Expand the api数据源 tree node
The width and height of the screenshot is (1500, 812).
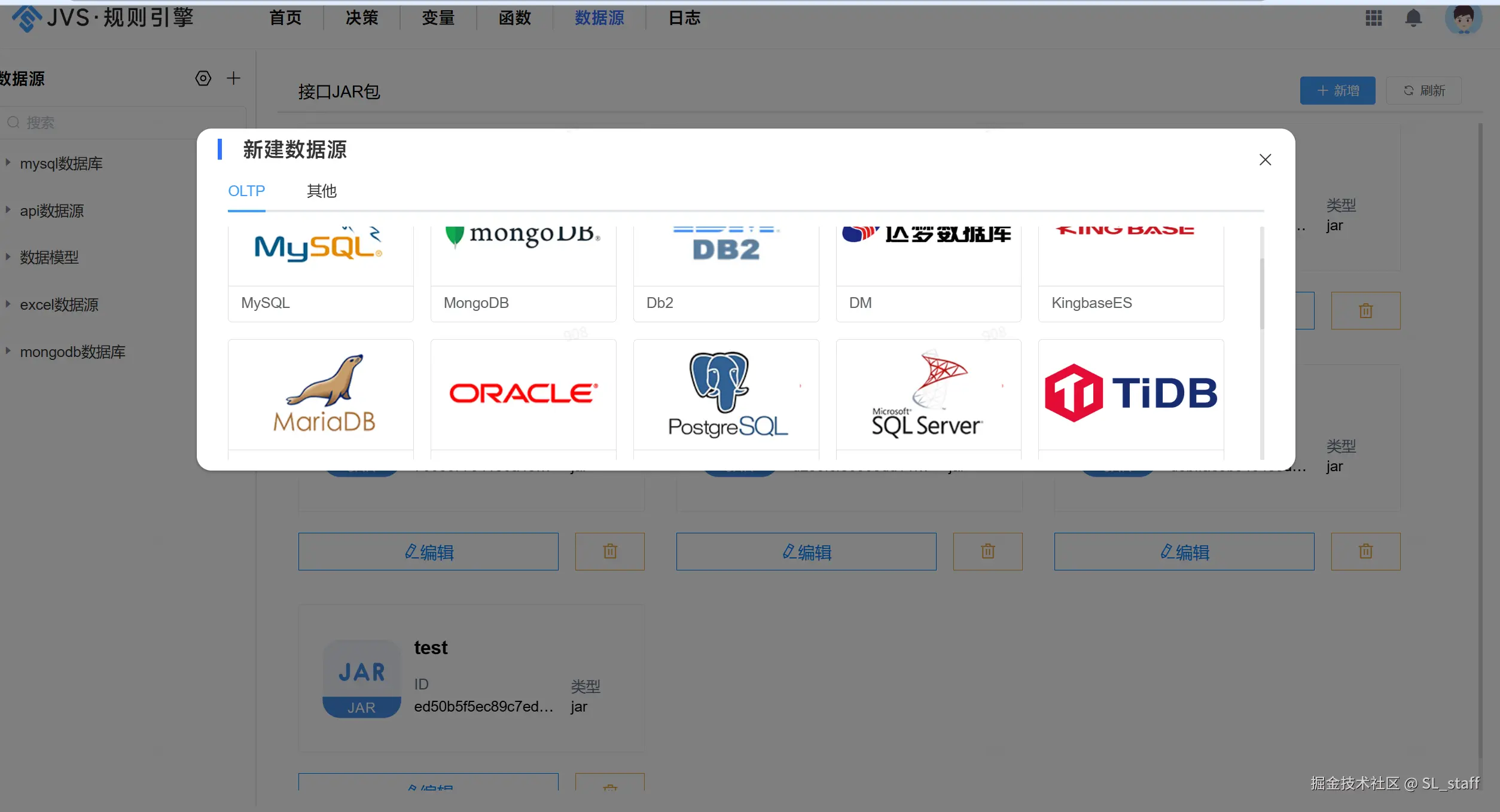[8, 210]
